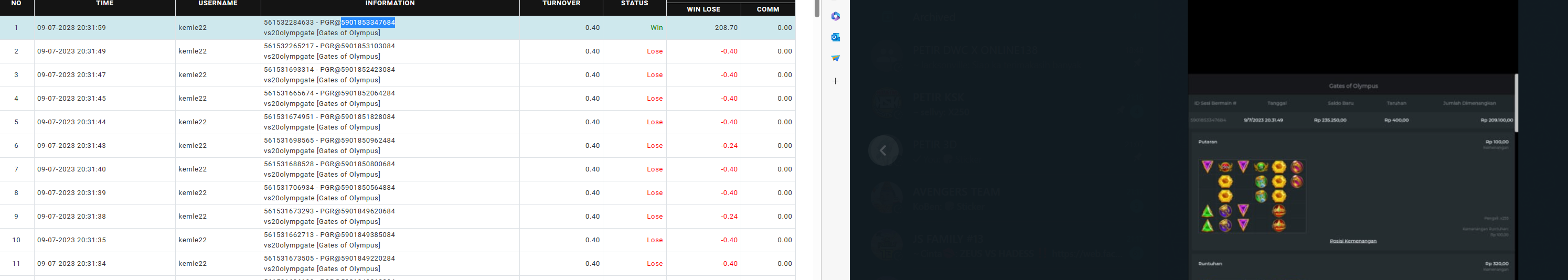Click info 561531662713 - PGR@5901849385084
Screen dimensions: 1568x280
point(329,234)
